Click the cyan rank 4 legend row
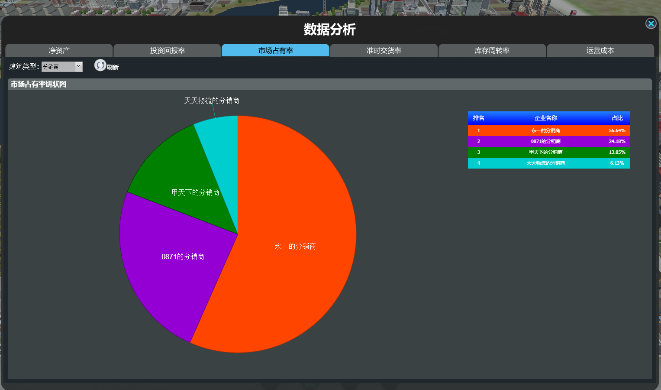Screen dimensions: 661x390 [549, 163]
